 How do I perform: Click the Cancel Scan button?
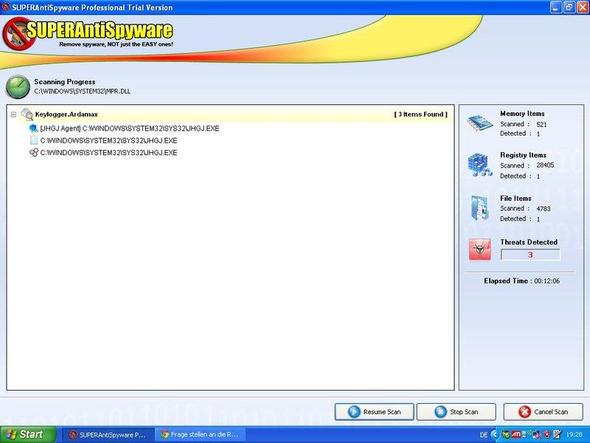tap(543, 412)
